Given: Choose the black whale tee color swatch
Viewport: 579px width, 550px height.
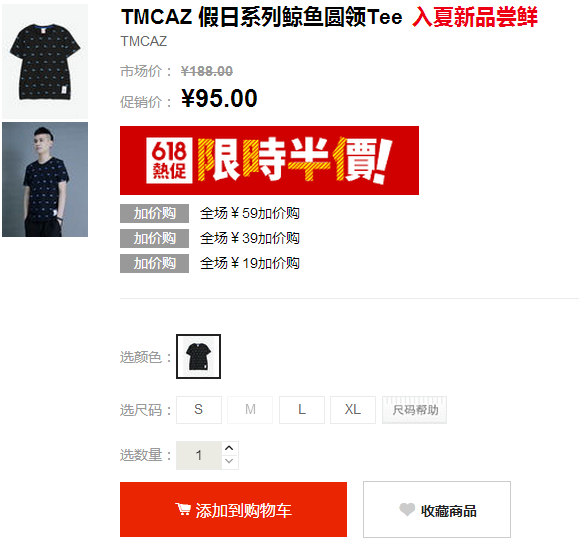Looking at the screenshot, I should pyautogui.click(x=199, y=356).
